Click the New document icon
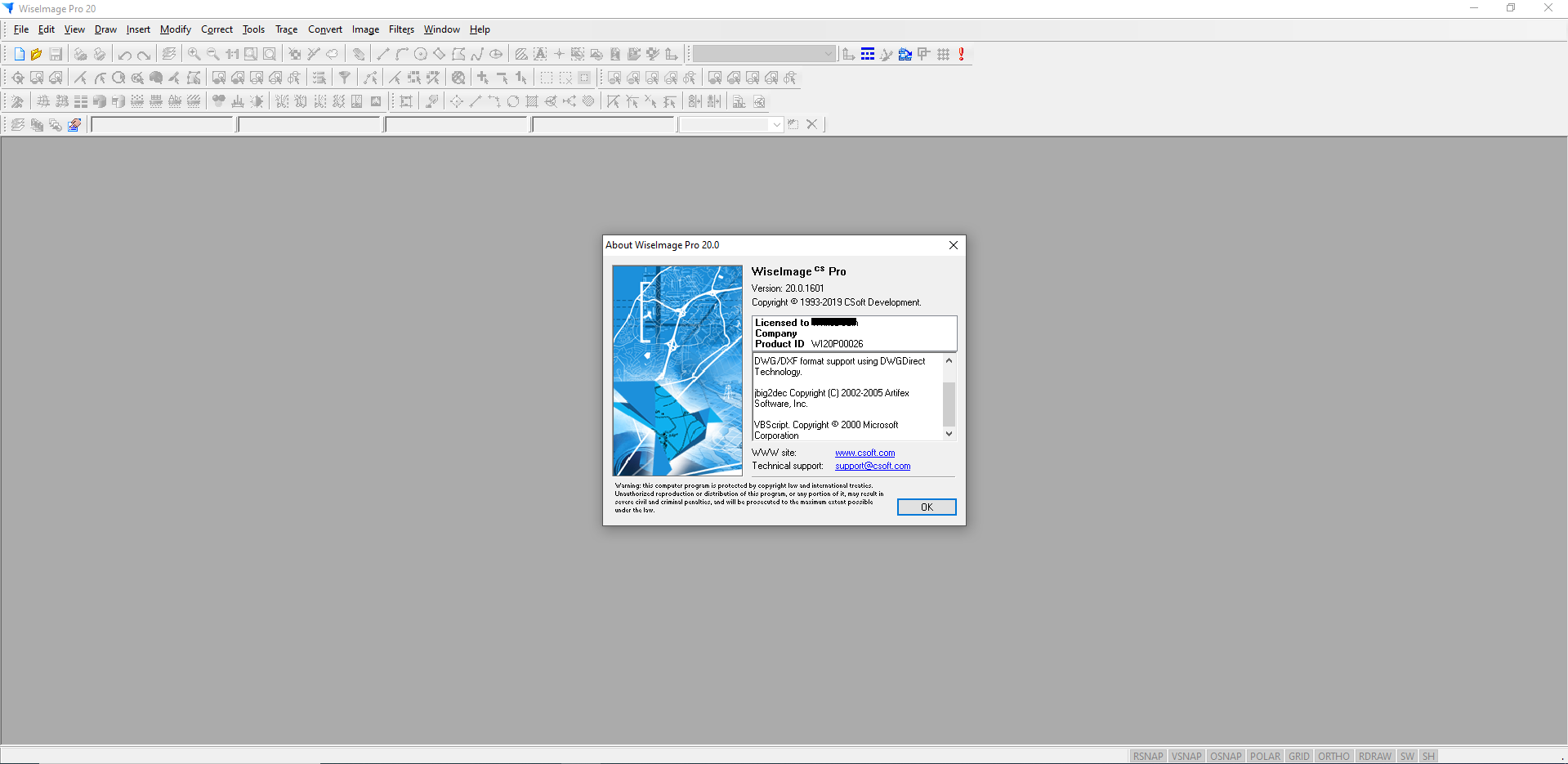This screenshot has height=764, width=1568. 20,54
